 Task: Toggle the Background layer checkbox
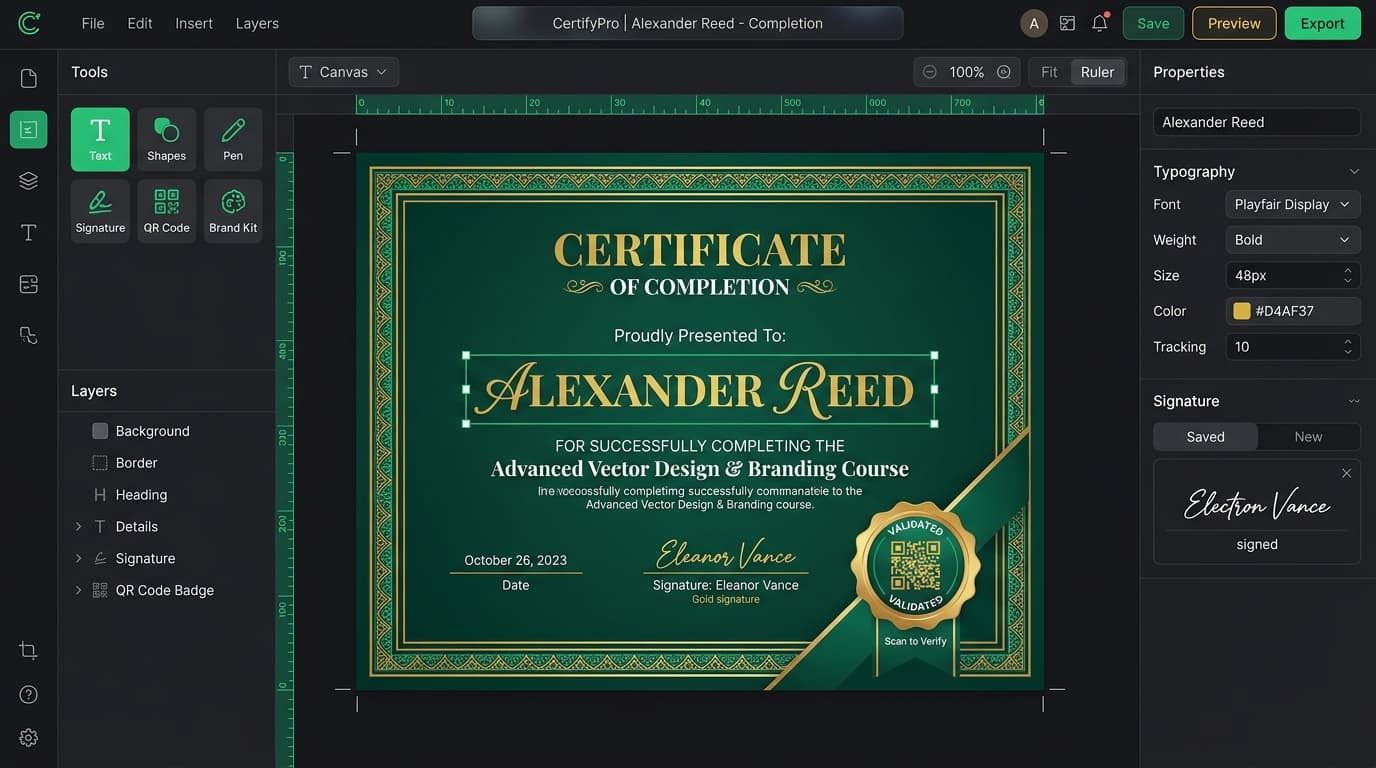[100, 431]
